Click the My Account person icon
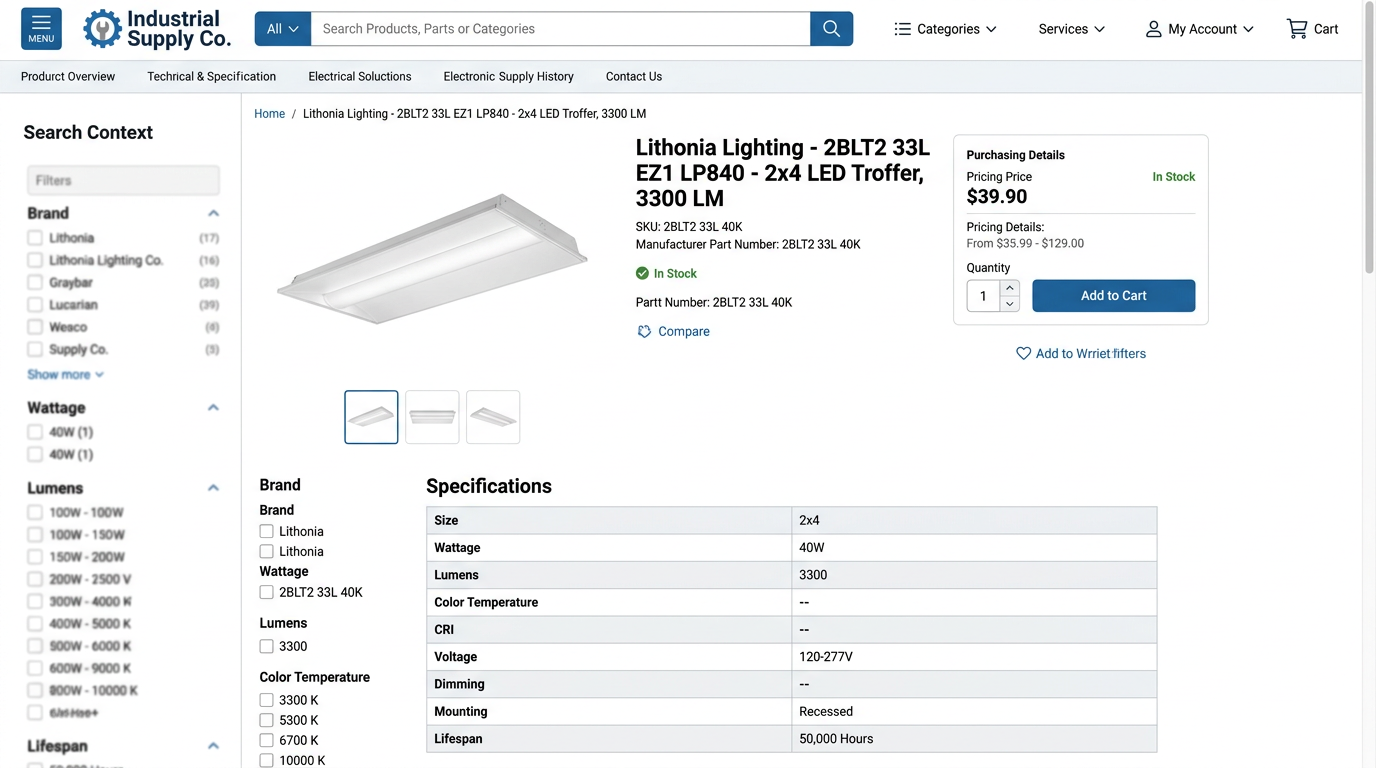Viewport: 1376px width, 768px height. [x=1153, y=29]
